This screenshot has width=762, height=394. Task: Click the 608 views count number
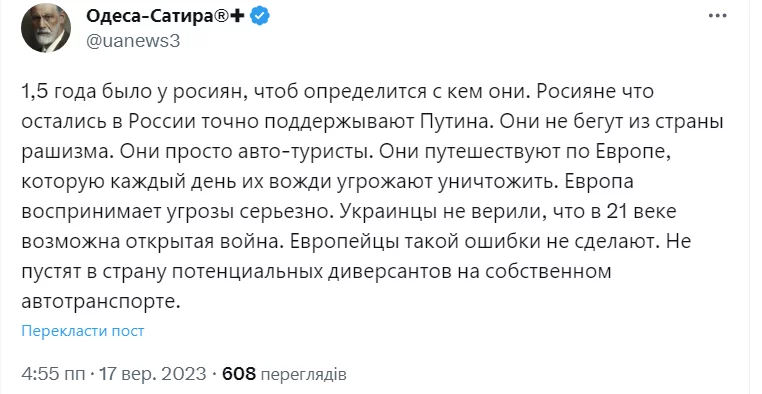(x=239, y=374)
